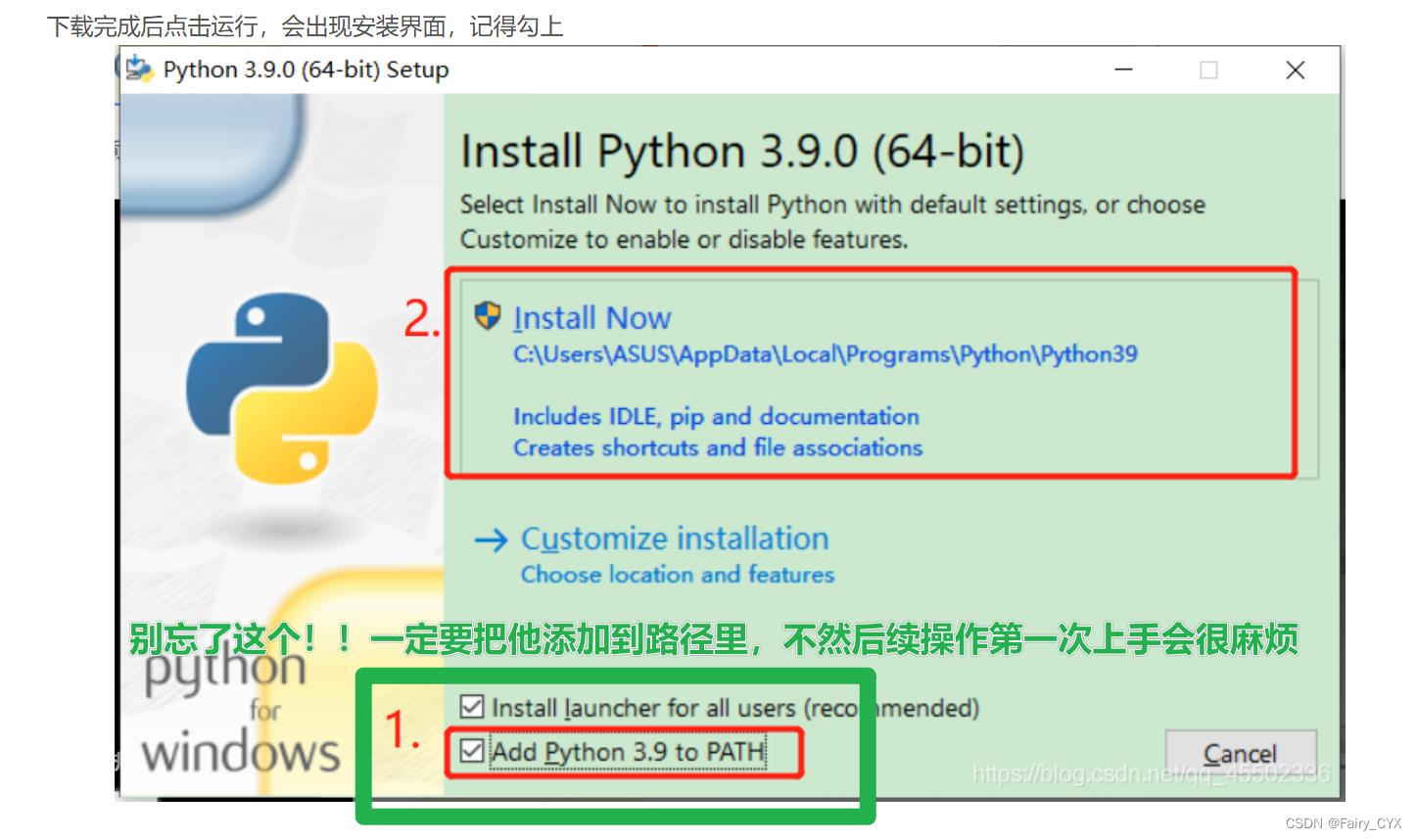Click 'Choose location and features' text

click(x=678, y=575)
